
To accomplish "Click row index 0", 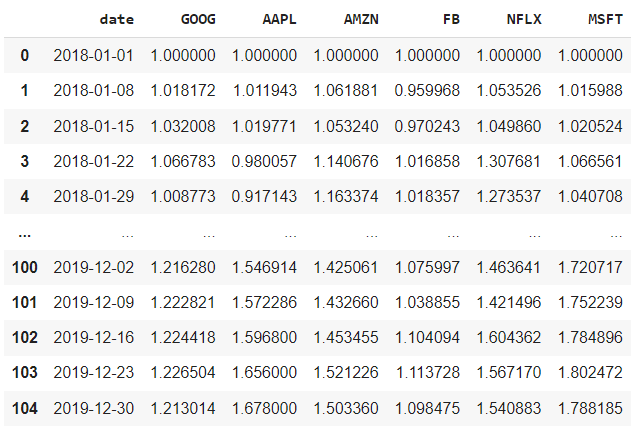I will (x=25, y=56).
